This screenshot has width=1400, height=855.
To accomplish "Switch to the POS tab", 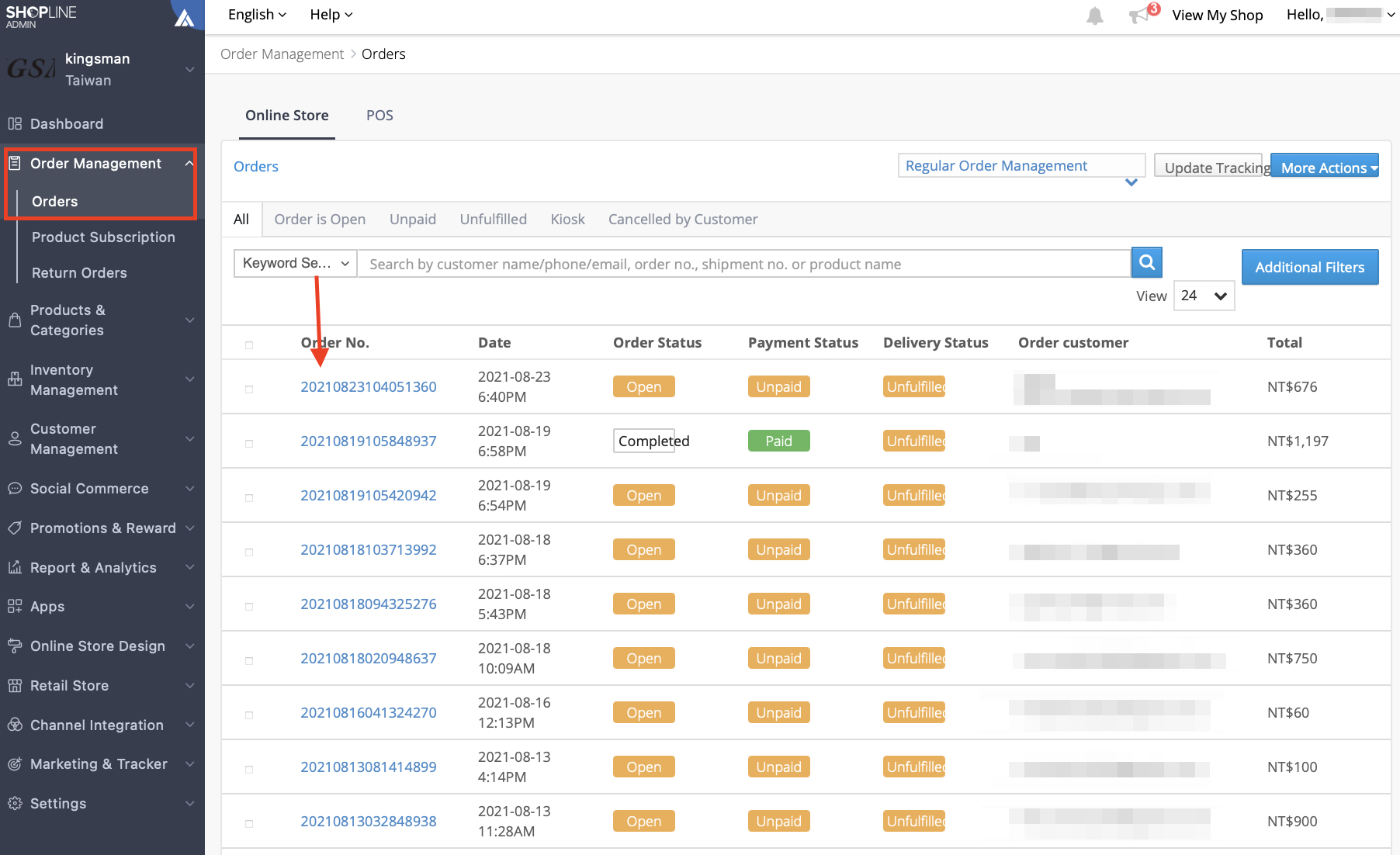I will 379,115.
